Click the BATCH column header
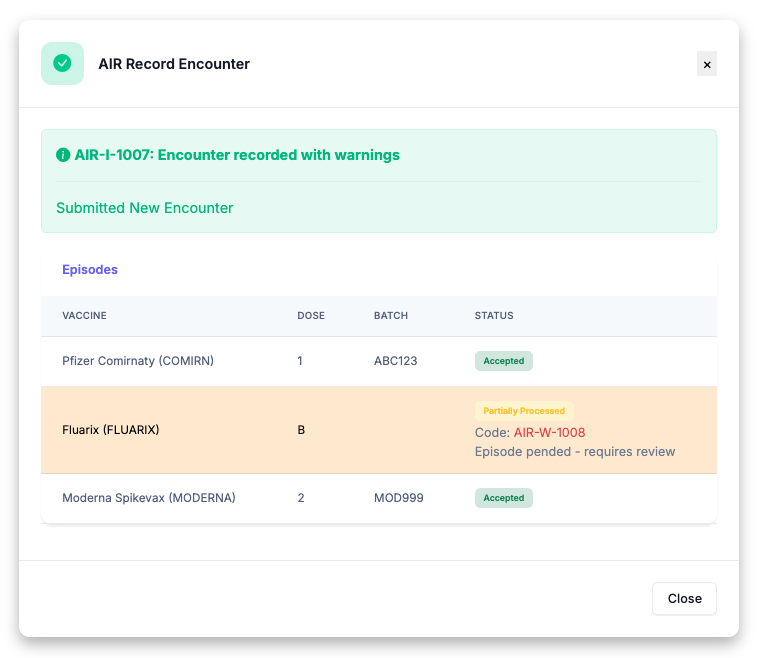Screen dimensions: 761x658 click(391, 315)
